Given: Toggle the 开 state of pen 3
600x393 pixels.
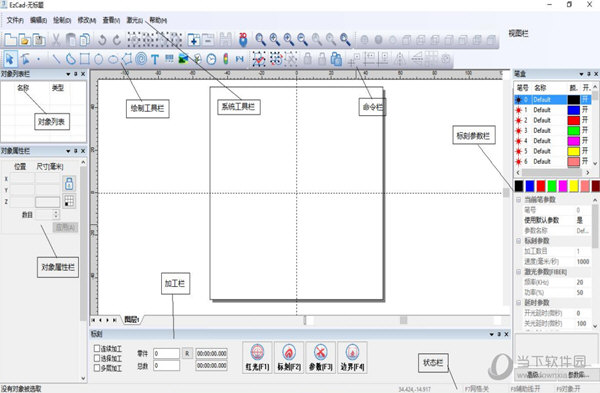Looking at the screenshot, I should [x=585, y=130].
